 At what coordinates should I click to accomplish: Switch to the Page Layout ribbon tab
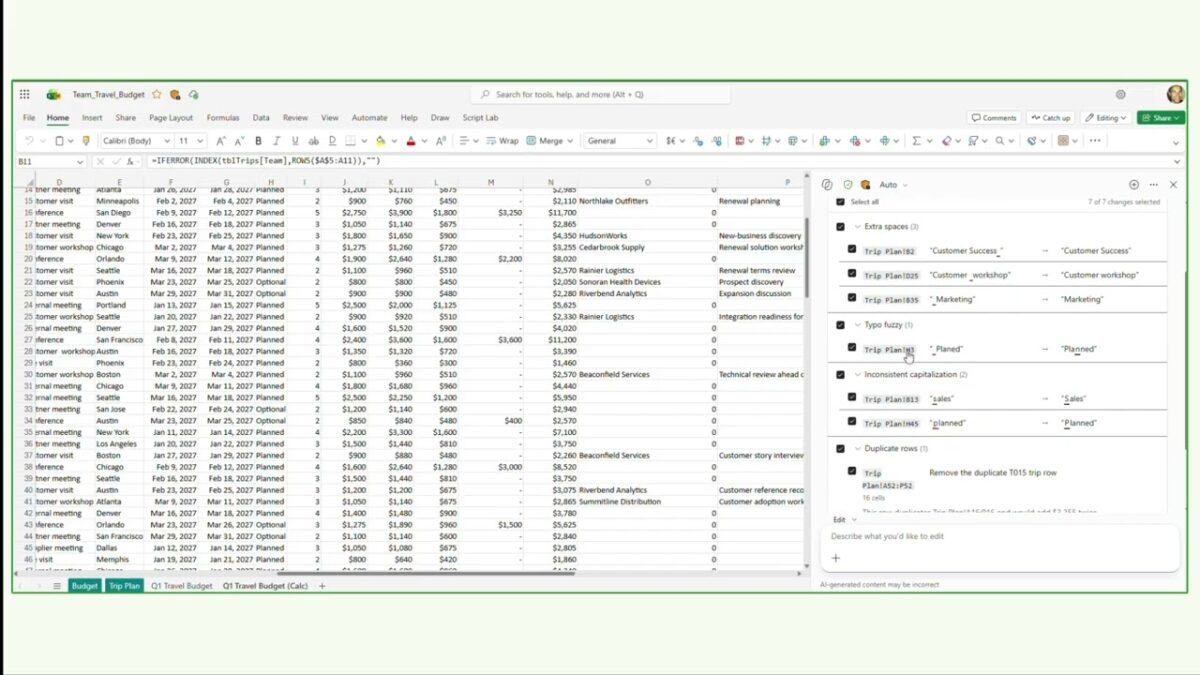click(171, 118)
